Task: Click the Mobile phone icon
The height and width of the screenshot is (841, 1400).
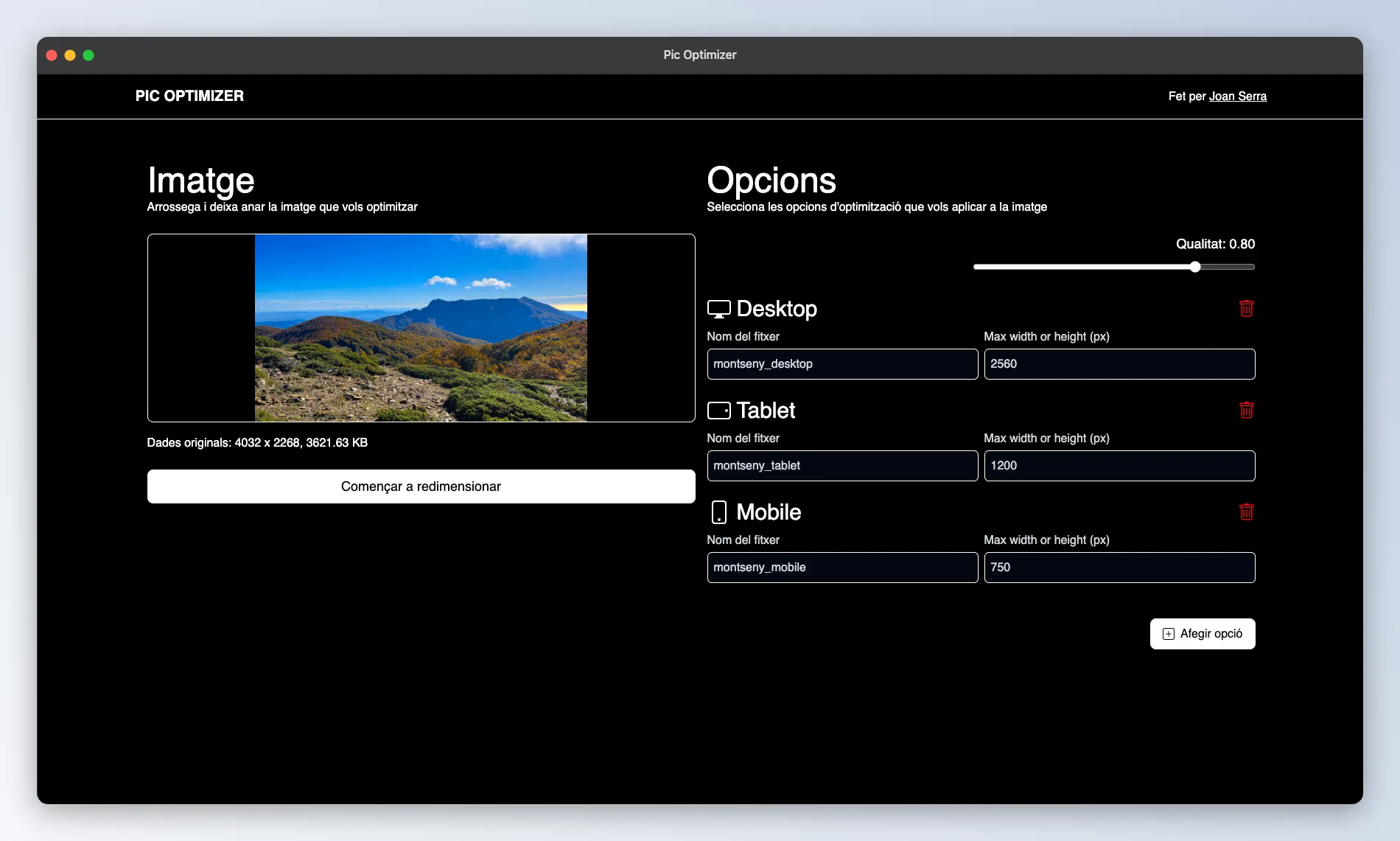Action: point(718,512)
